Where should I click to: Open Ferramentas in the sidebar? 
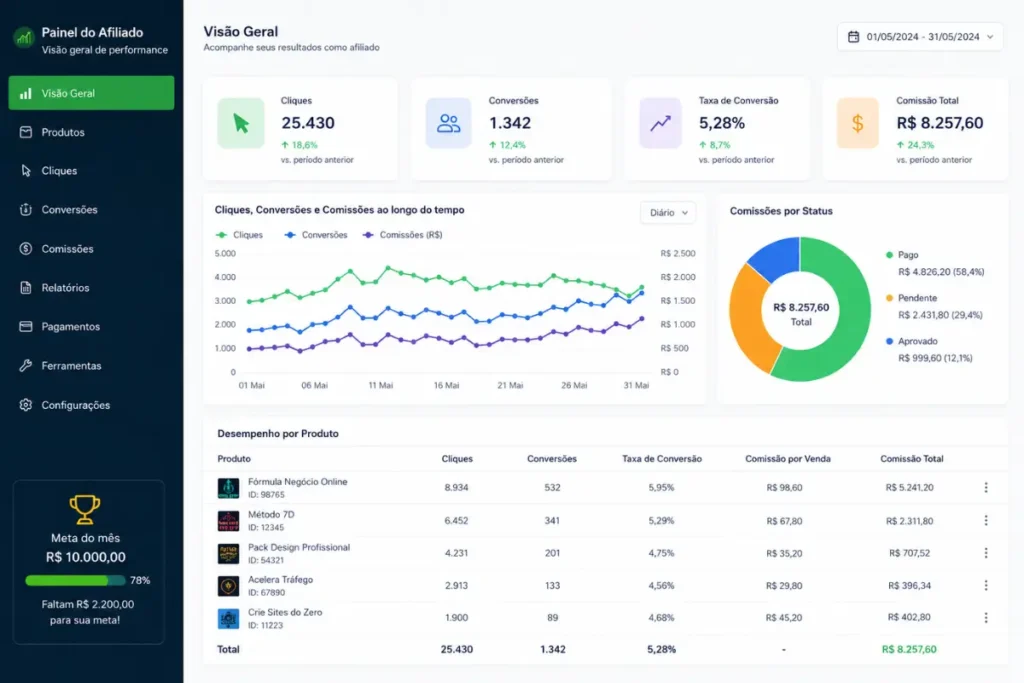[91, 365]
